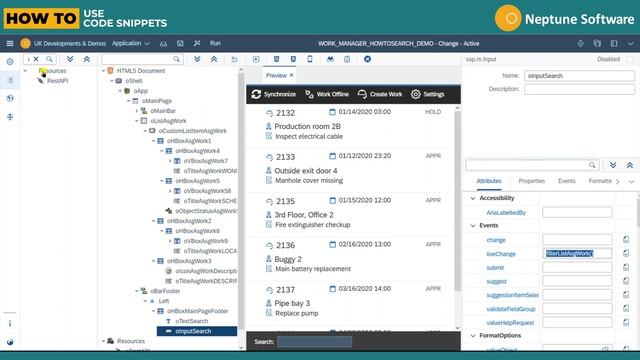Click the mobile phone preview icon
640x360 pixels.
[x=310, y=59]
